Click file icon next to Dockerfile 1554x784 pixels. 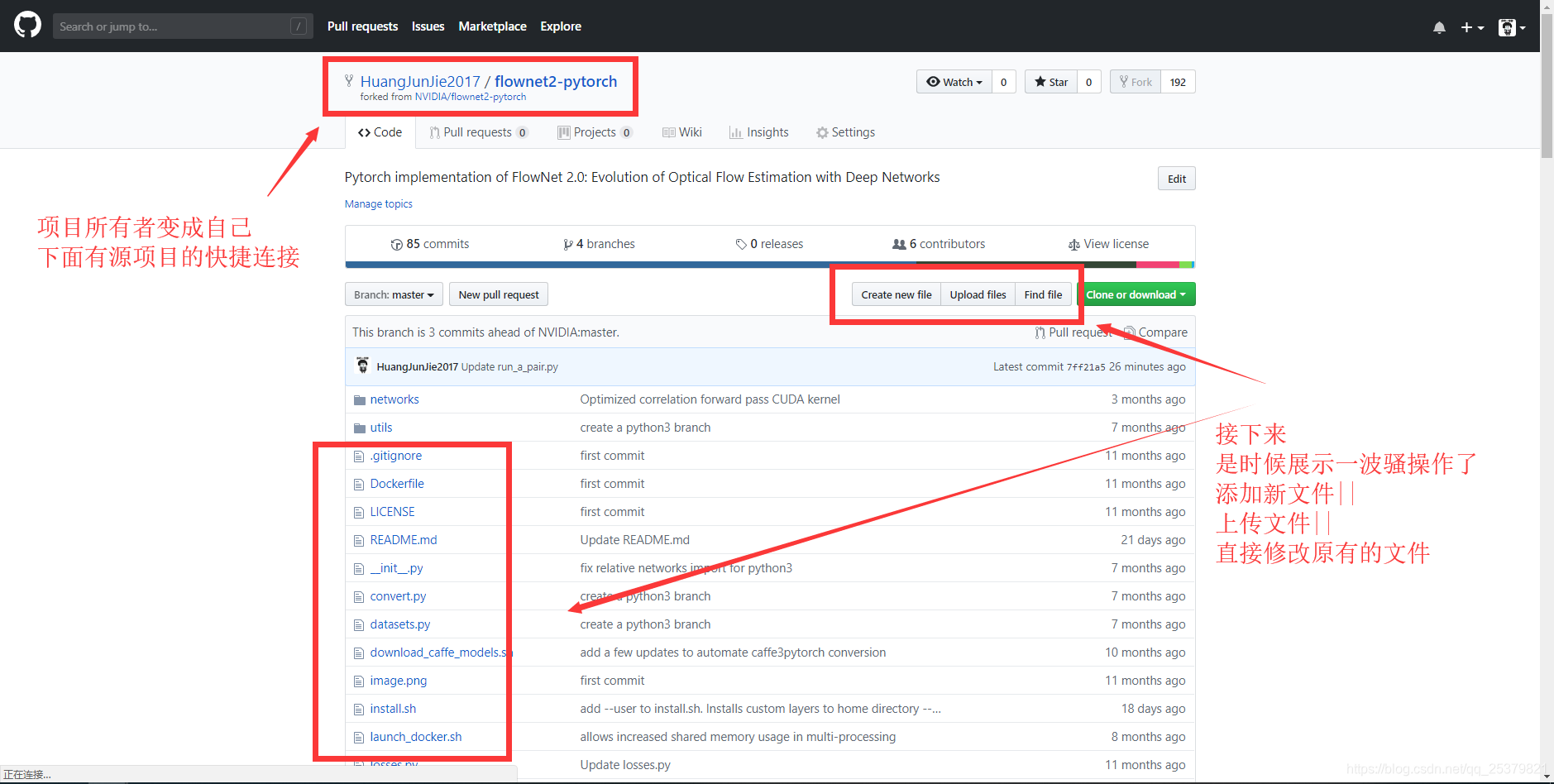[x=359, y=485]
